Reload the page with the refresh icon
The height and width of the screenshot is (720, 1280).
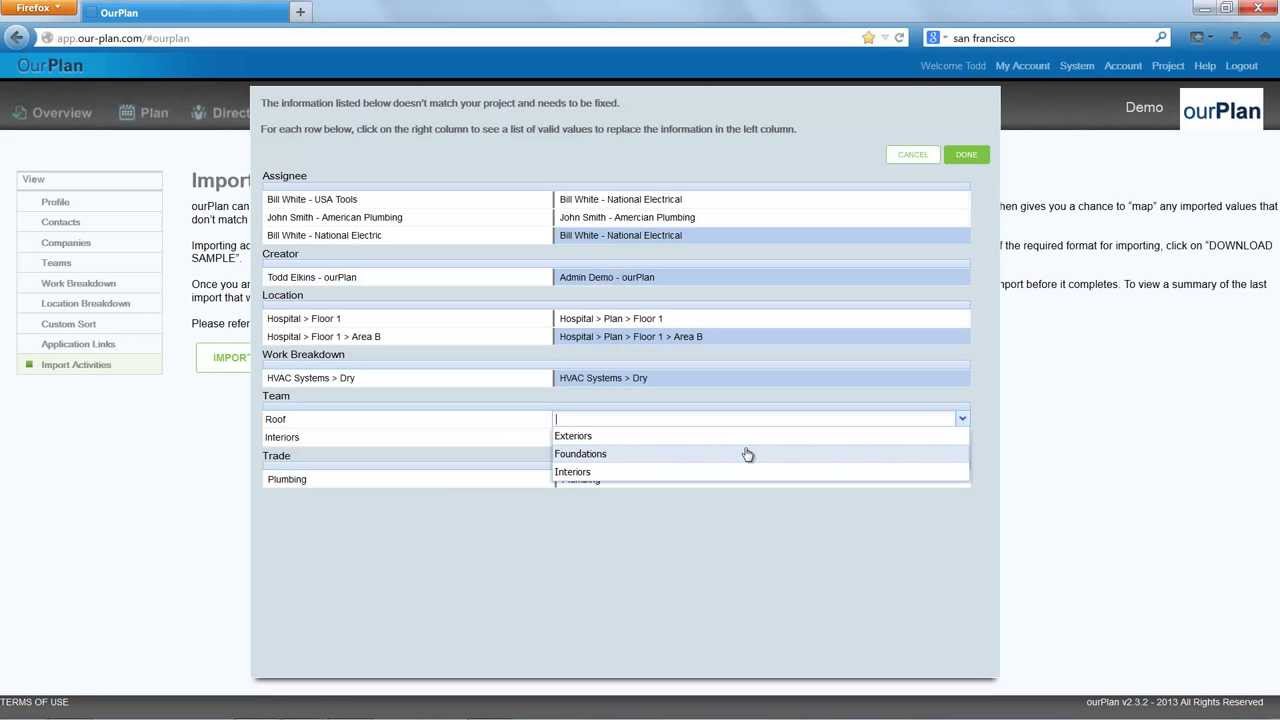tap(899, 38)
